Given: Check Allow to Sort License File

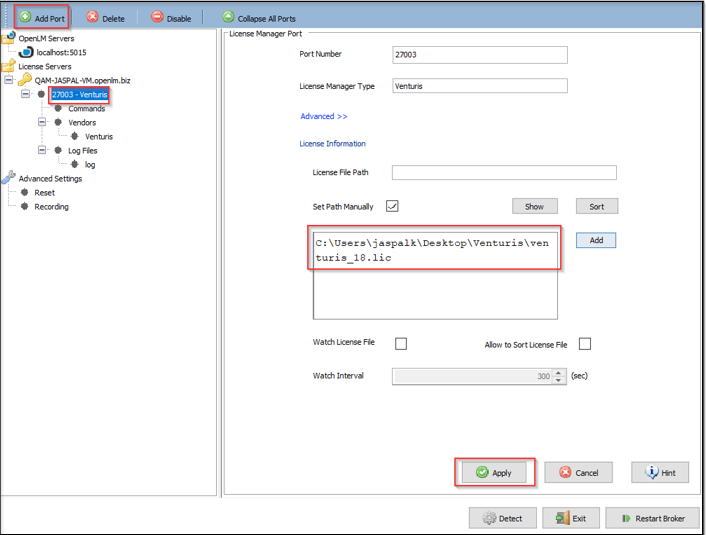Looking at the screenshot, I should [x=585, y=344].
